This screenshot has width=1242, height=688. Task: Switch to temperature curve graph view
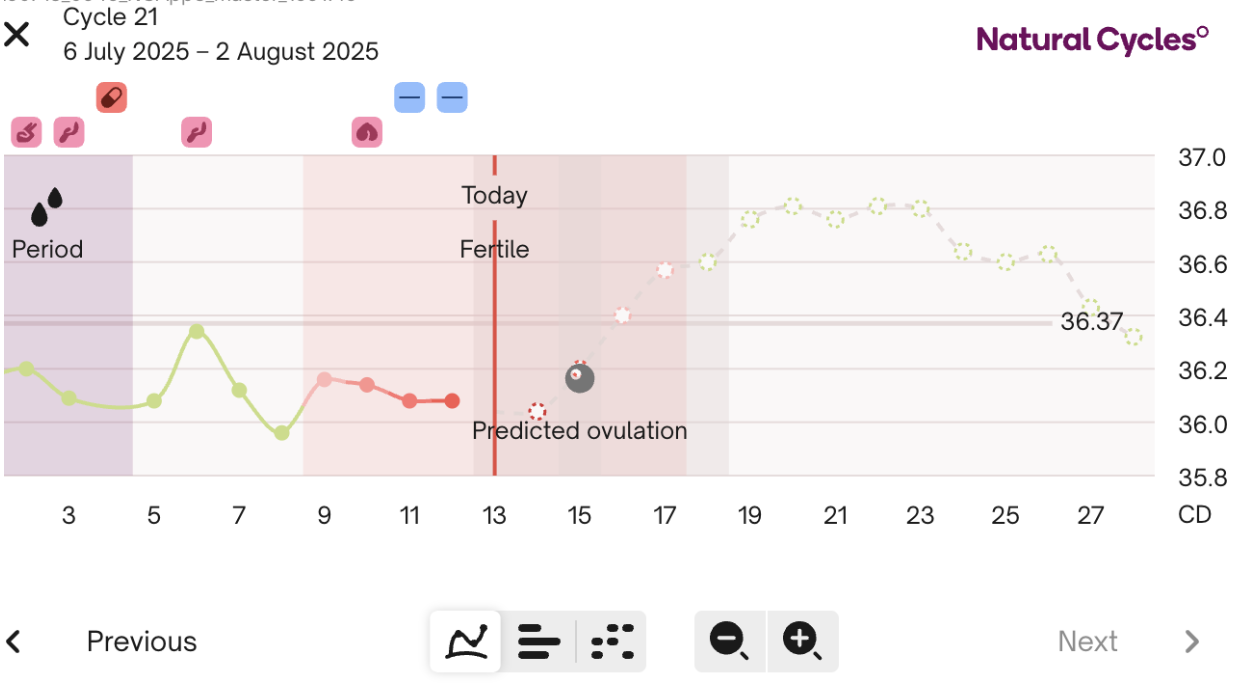[466, 641]
